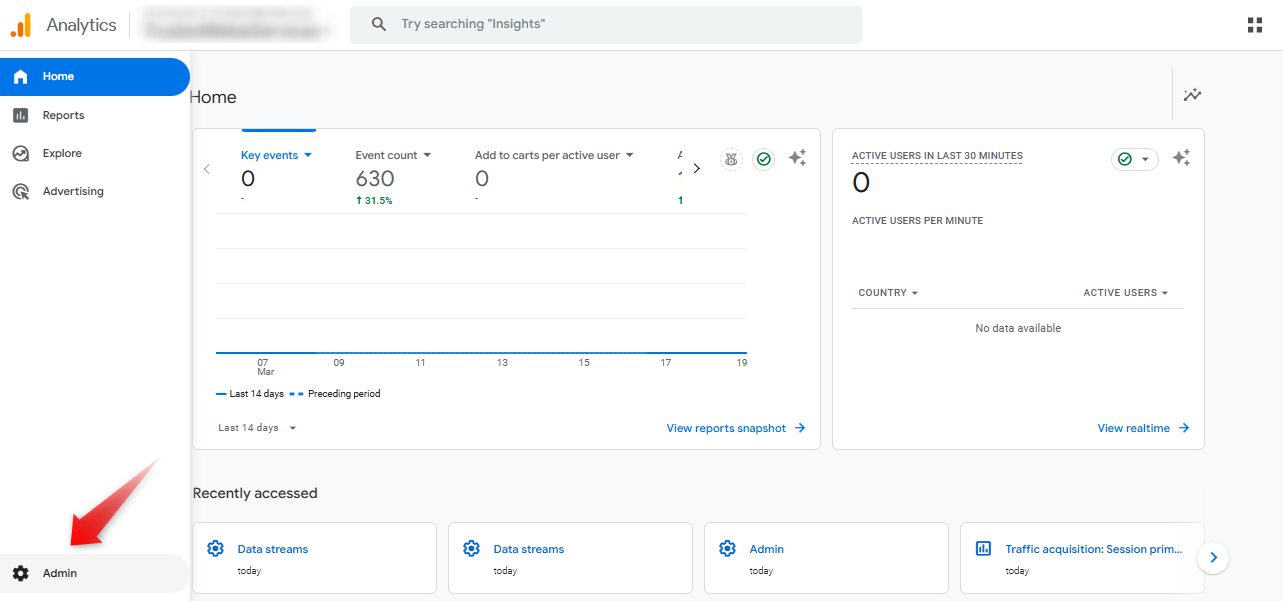This screenshot has height=601, width=1283.
Task: Click the search magnifier icon
Action: (379, 24)
